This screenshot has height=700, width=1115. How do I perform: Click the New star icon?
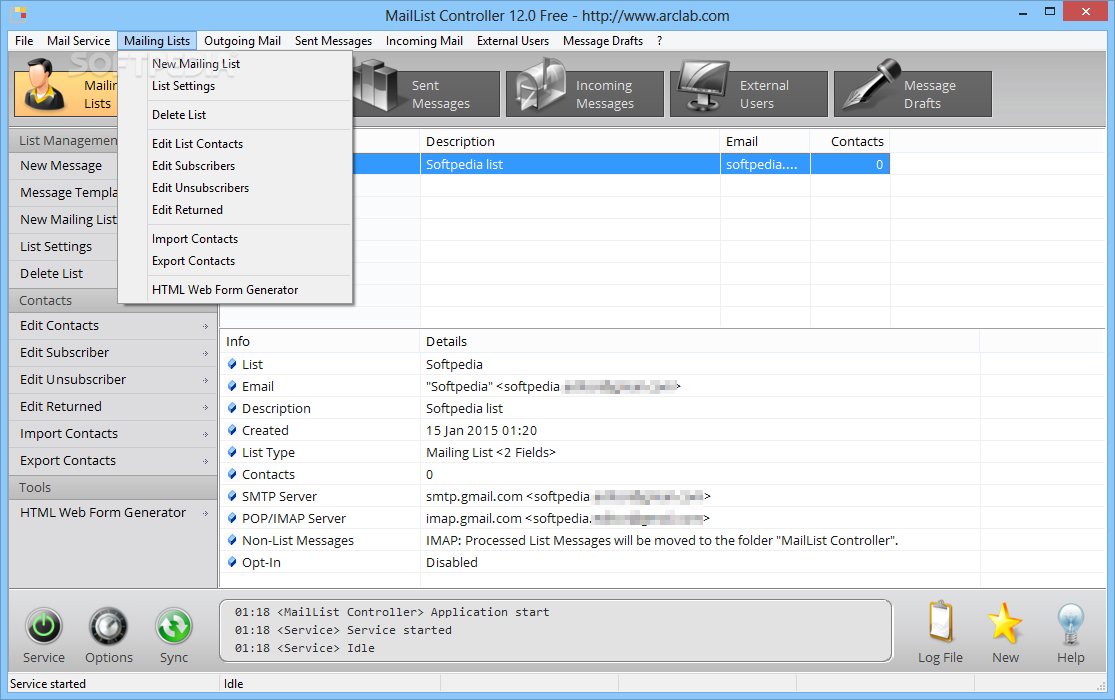pyautogui.click(x=1005, y=623)
